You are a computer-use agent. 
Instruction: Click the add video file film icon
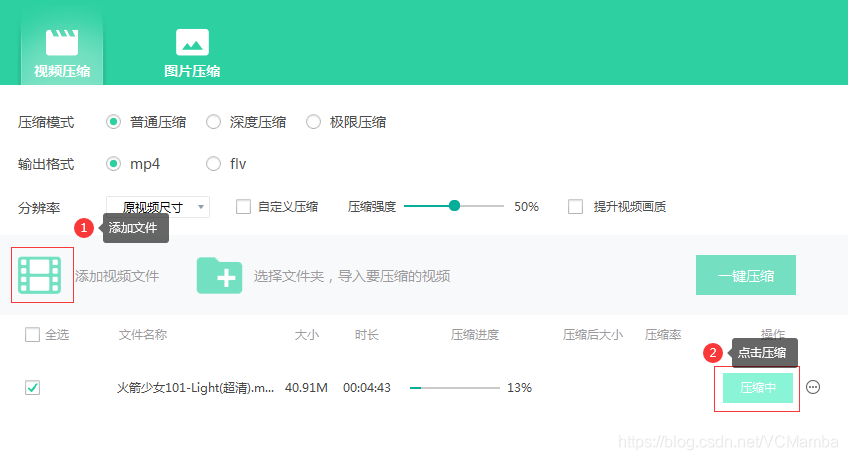click(39, 275)
